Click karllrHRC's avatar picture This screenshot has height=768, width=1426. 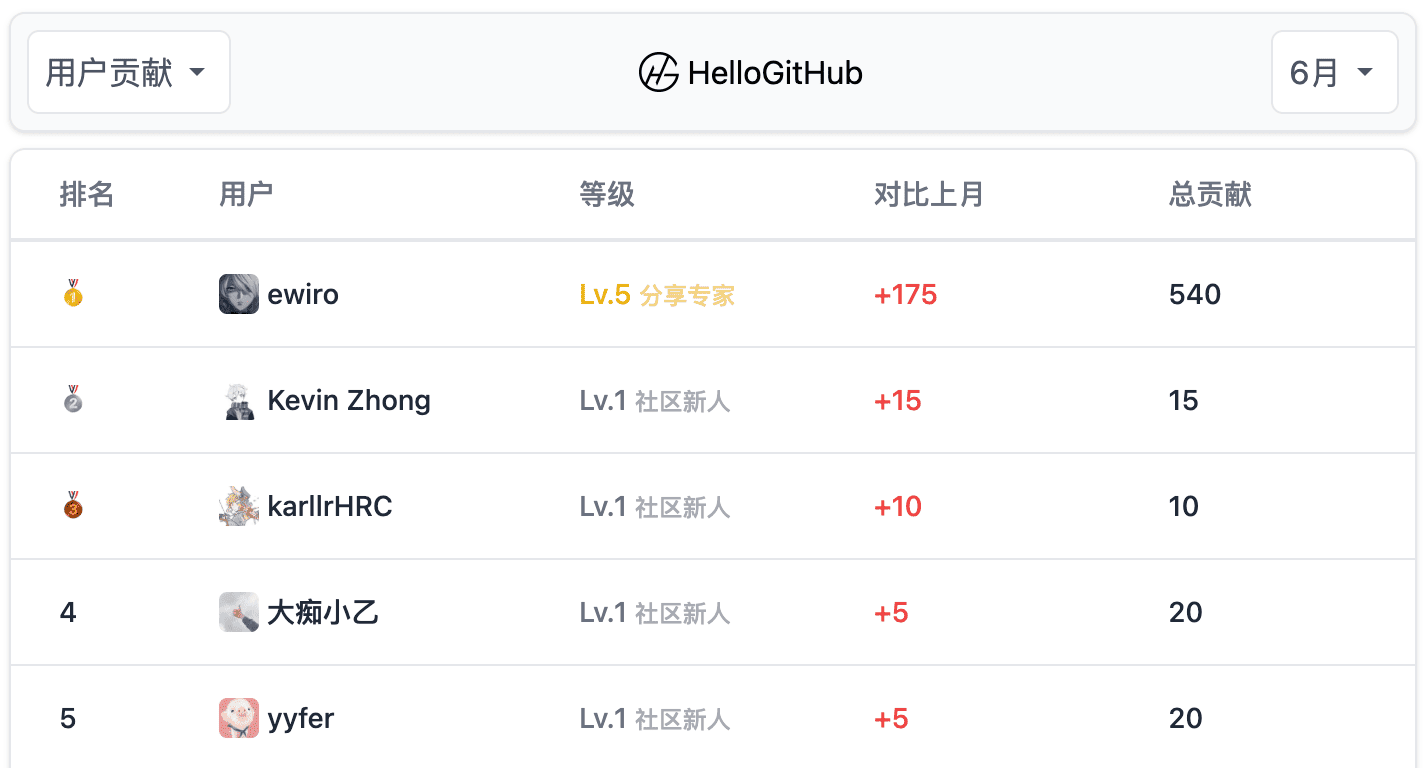click(239, 506)
